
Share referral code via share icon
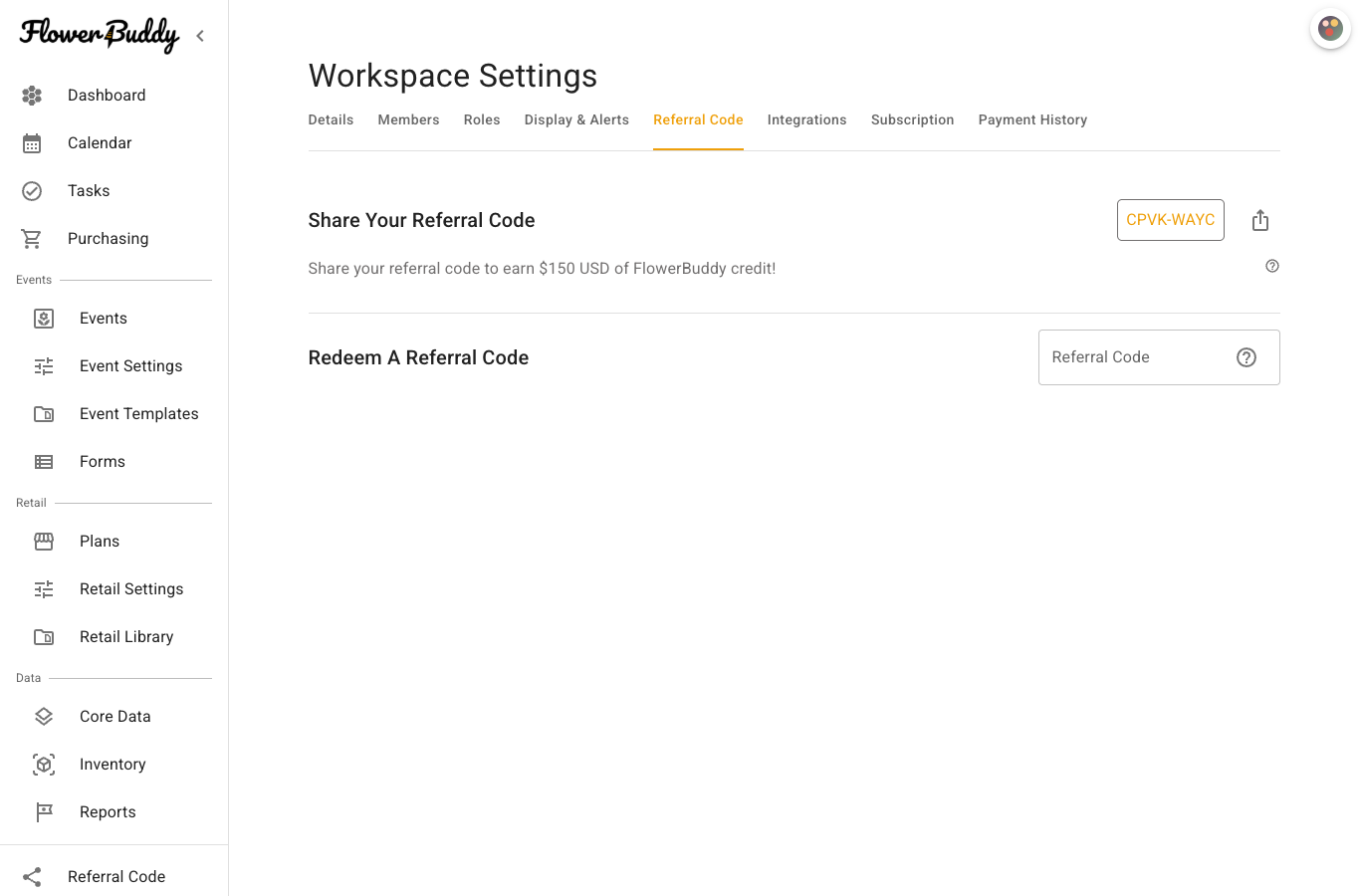pyautogui.click(x=1260, y=220)
